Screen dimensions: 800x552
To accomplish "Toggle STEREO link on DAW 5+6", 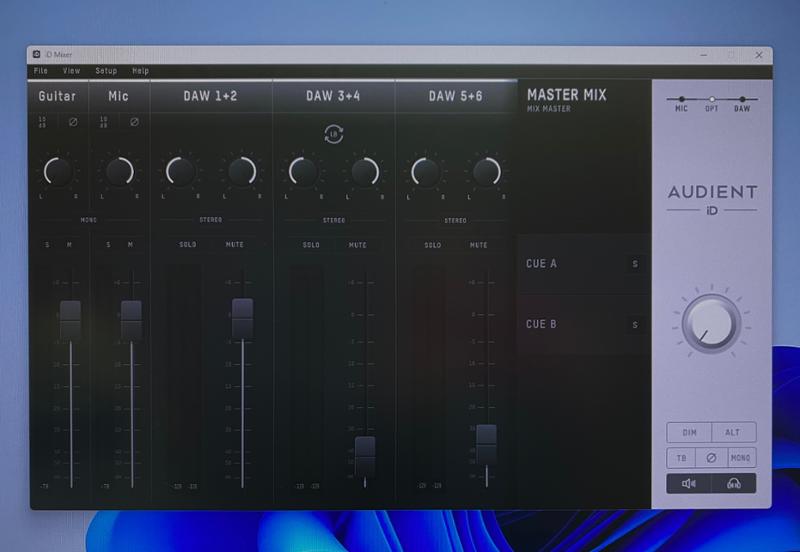I will [x=456, y=220].
